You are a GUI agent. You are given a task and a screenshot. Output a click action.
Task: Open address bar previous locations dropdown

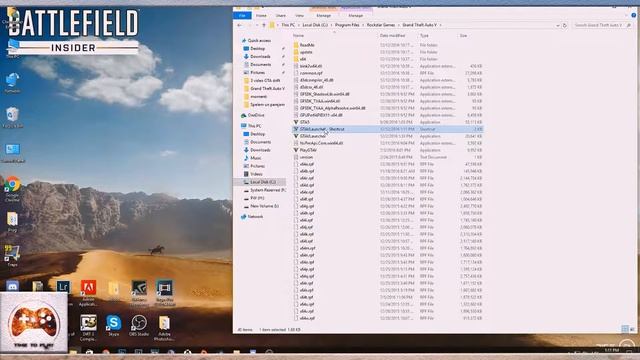click(x=558, y=25)
